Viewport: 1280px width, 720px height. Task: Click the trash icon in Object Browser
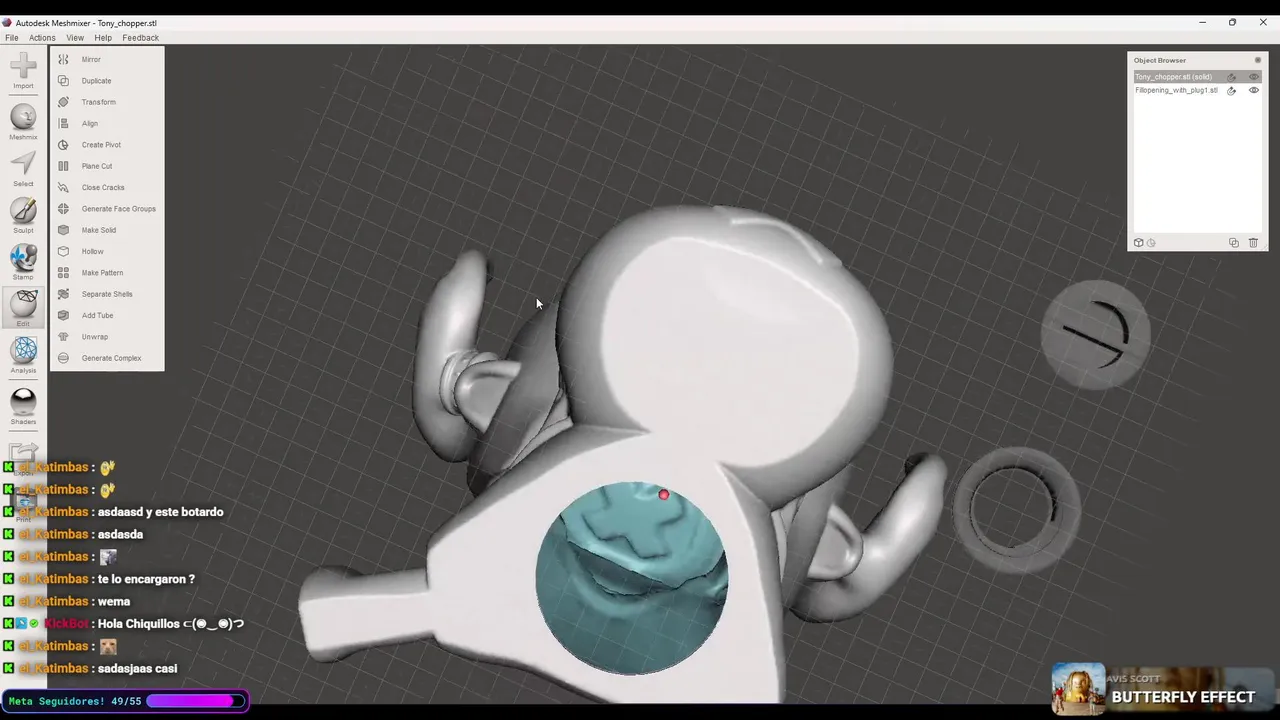(x=1253, y=243)
